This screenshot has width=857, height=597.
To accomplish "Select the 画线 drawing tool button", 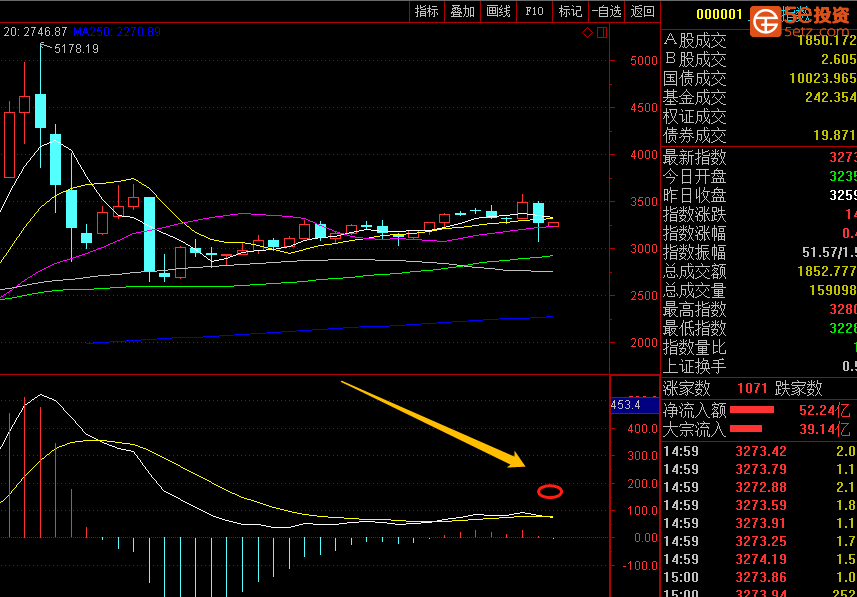I will [x=498, y=11].
